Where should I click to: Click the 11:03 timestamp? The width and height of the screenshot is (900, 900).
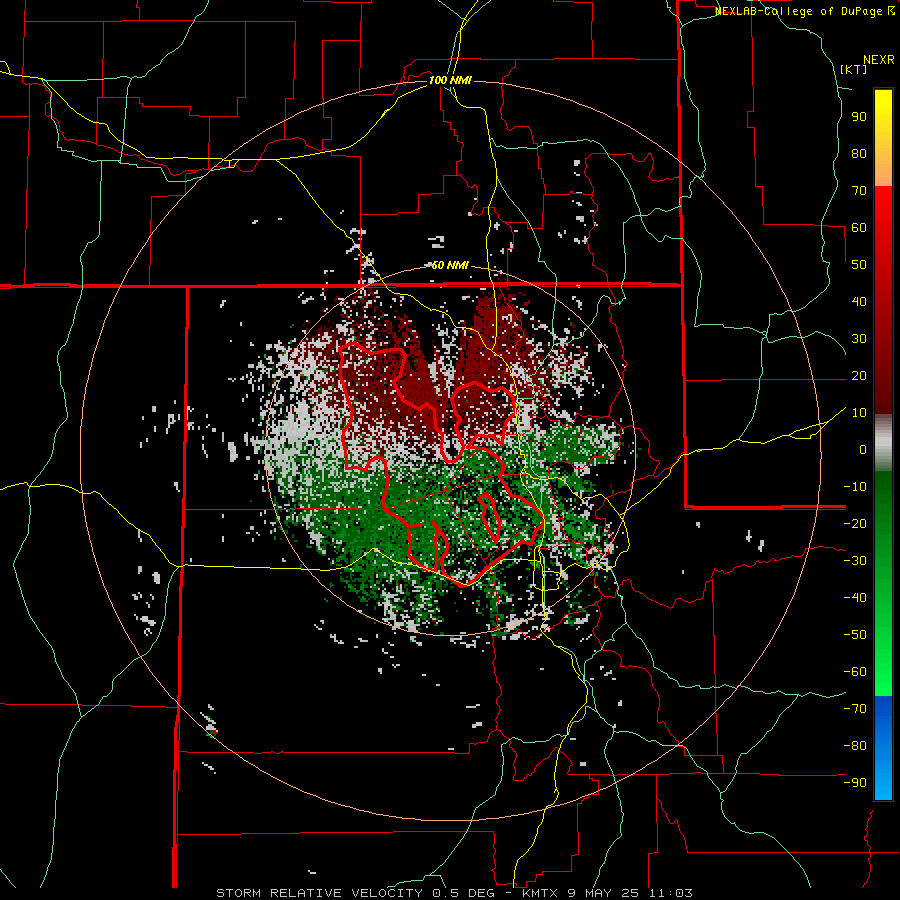tap(671, 893)
